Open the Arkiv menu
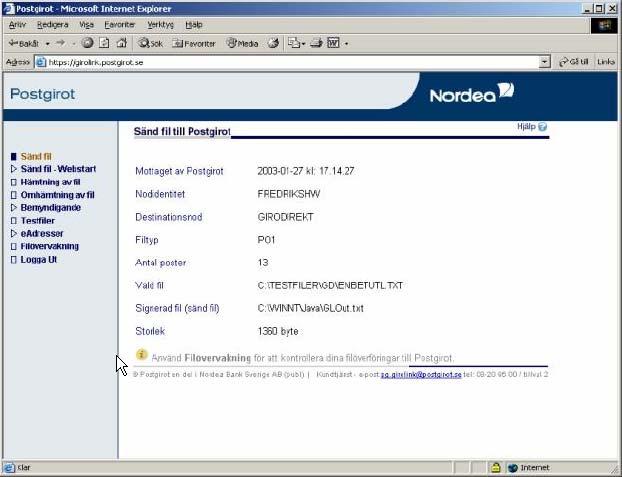The image size is (622, 477). click(17, 25)
